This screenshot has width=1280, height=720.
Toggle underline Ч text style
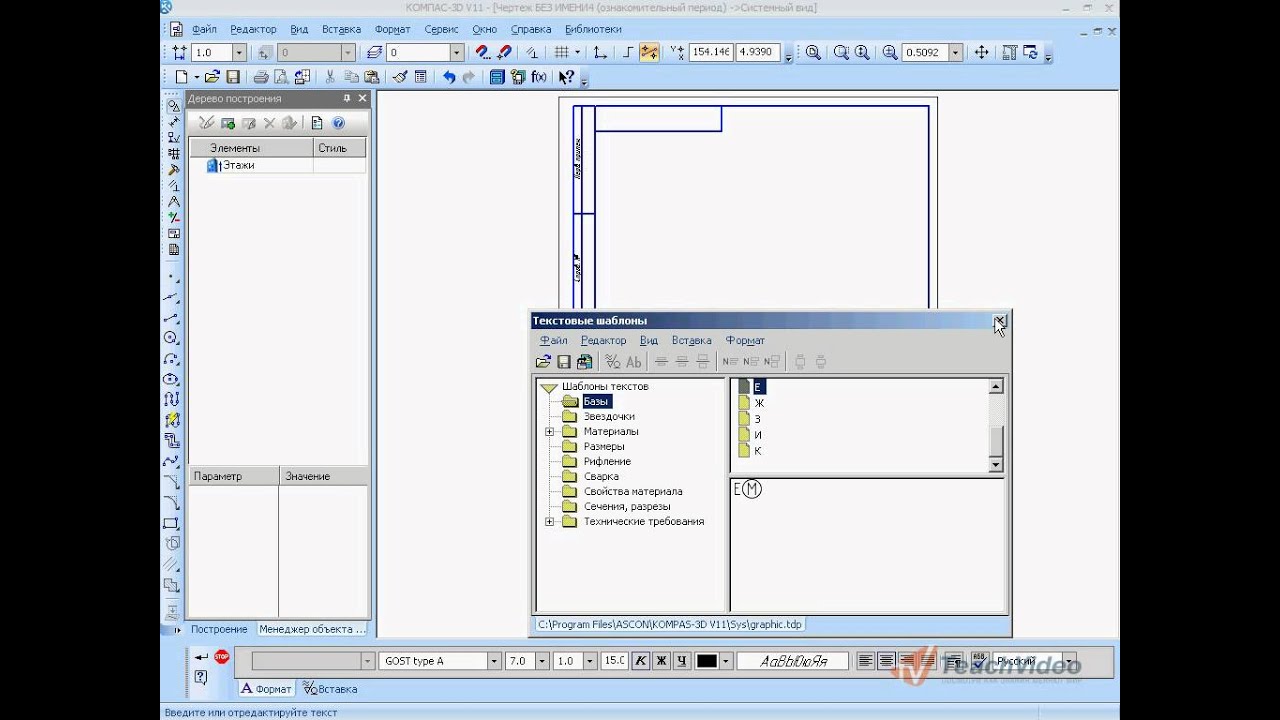click(x=681, y=661)
